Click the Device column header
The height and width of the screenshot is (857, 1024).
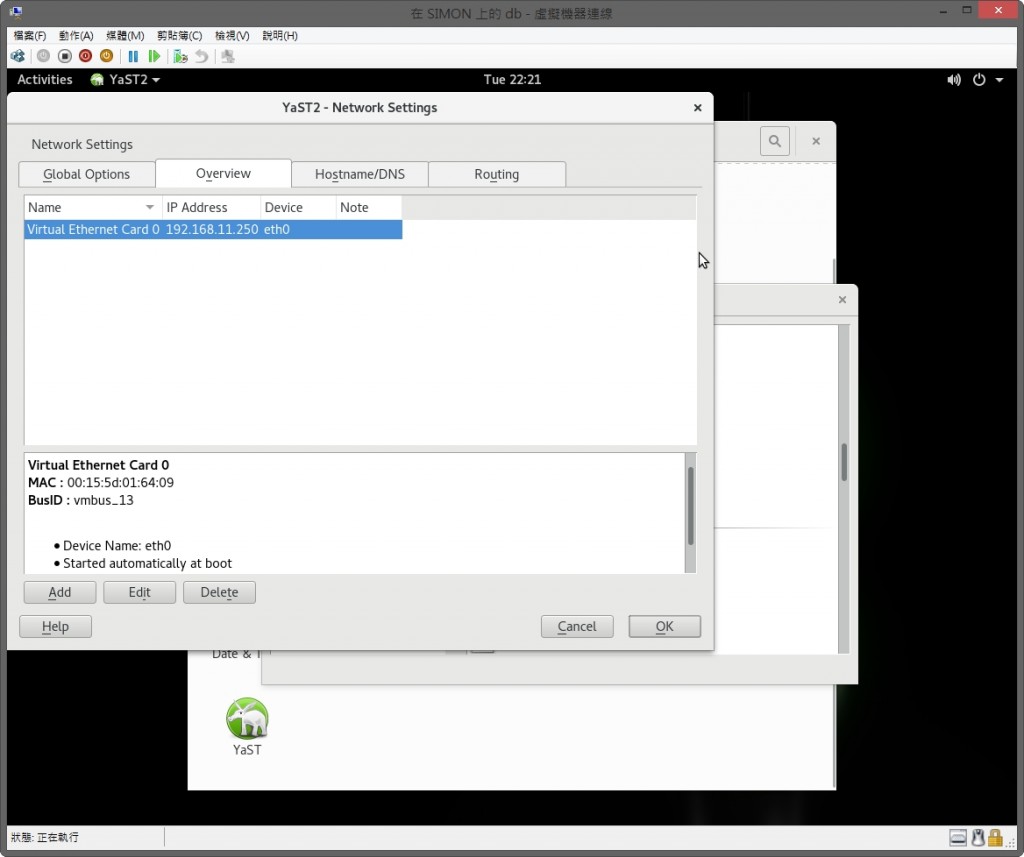[x=298, y=207]
